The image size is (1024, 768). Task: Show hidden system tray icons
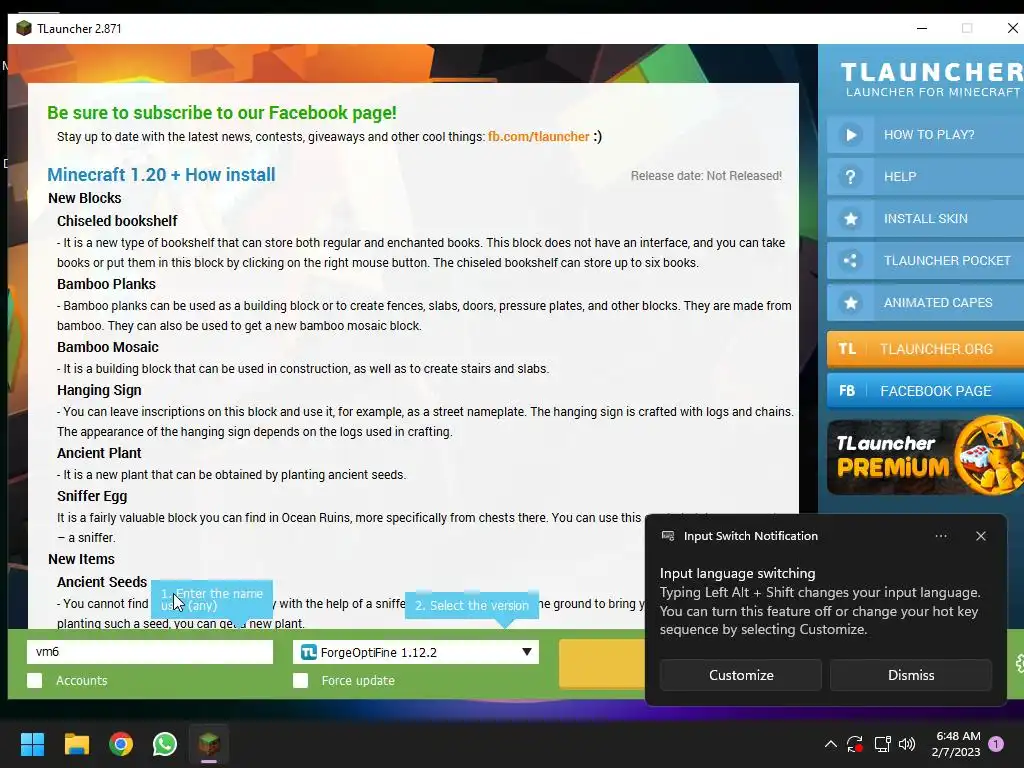(831, 744)
